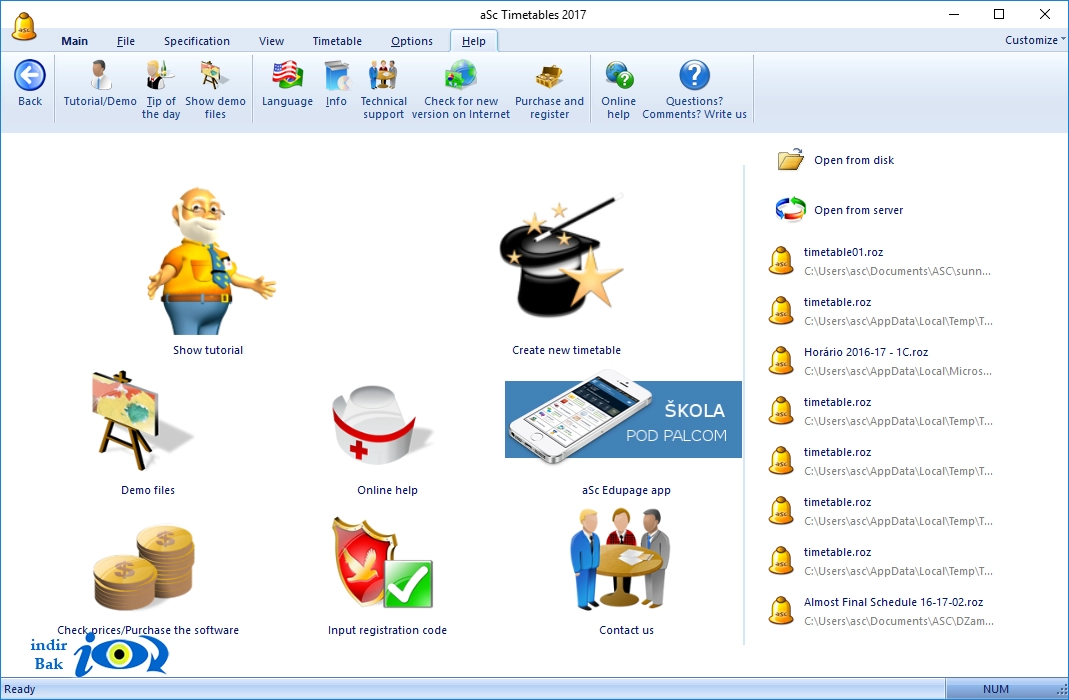The height and width of the screenshot is (700, 1069).
Task: Switch to the View tab
Action: coord(271,41)
